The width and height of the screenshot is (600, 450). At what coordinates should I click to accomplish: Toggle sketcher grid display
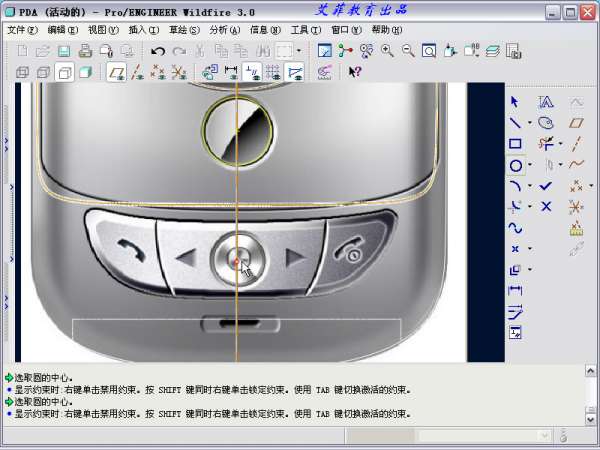point(273,72)
